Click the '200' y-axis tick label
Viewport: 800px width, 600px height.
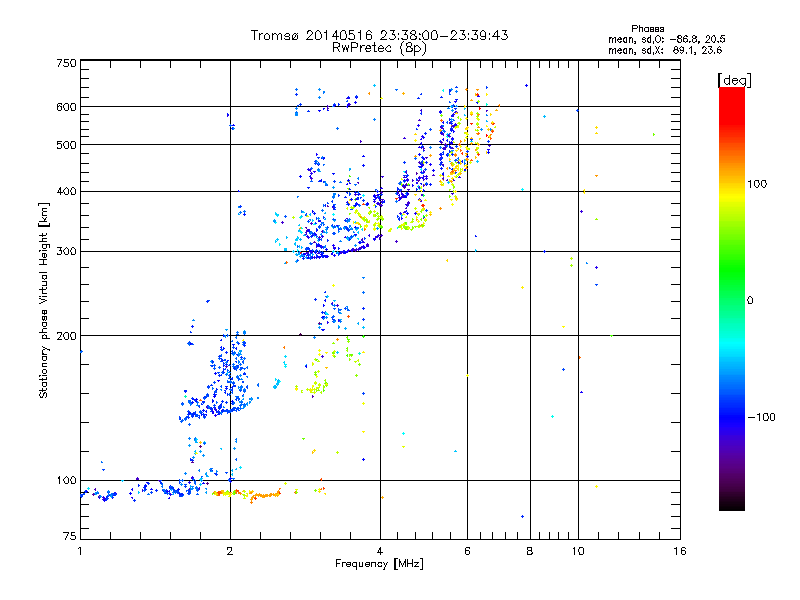click(66, 336)
